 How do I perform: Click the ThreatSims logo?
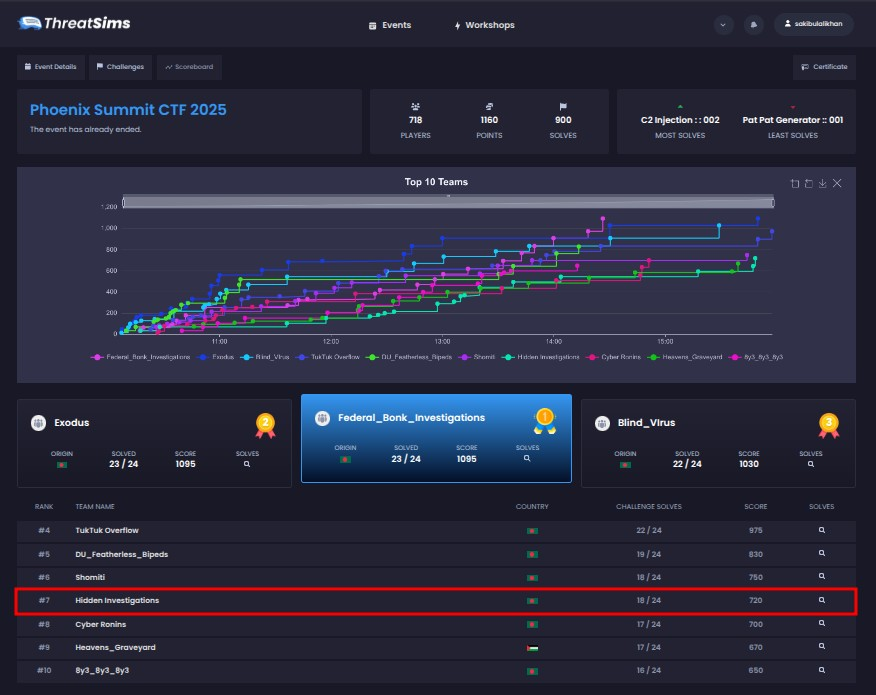pos(74,23)
